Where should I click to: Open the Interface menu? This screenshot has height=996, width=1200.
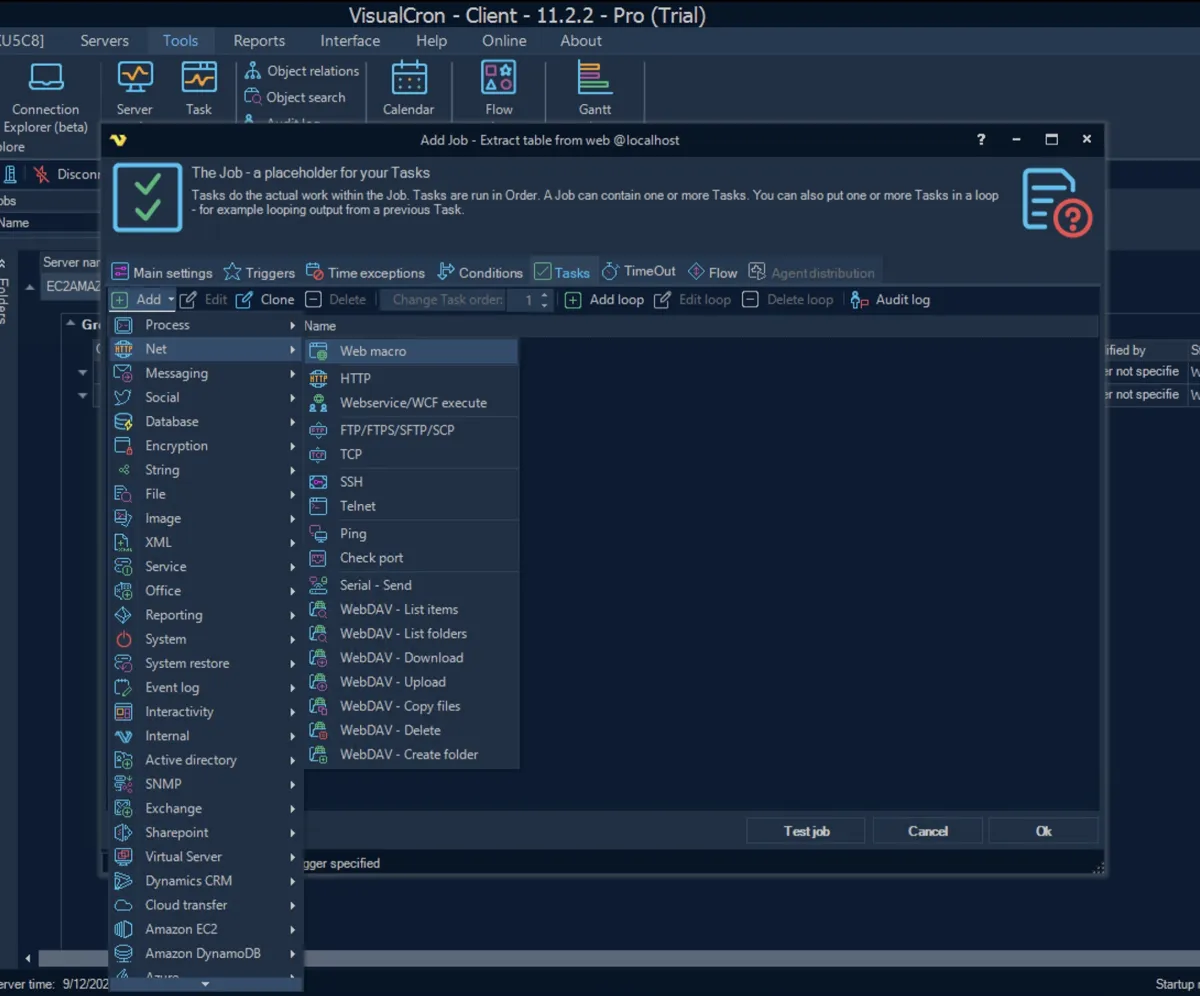coord(350,41)
